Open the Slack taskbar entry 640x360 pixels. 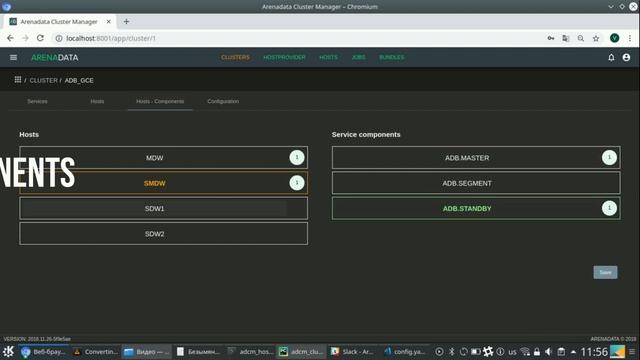(352, 351)
